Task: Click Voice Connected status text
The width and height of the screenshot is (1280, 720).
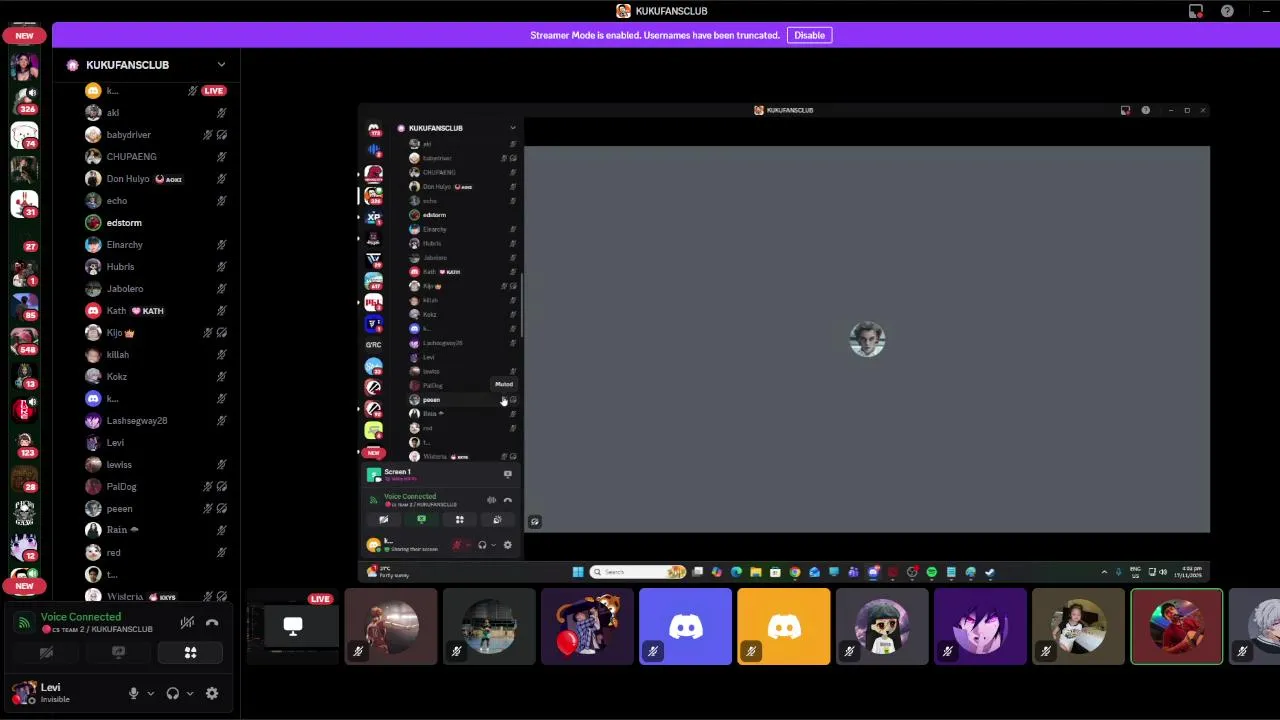Action: [81, 617]
